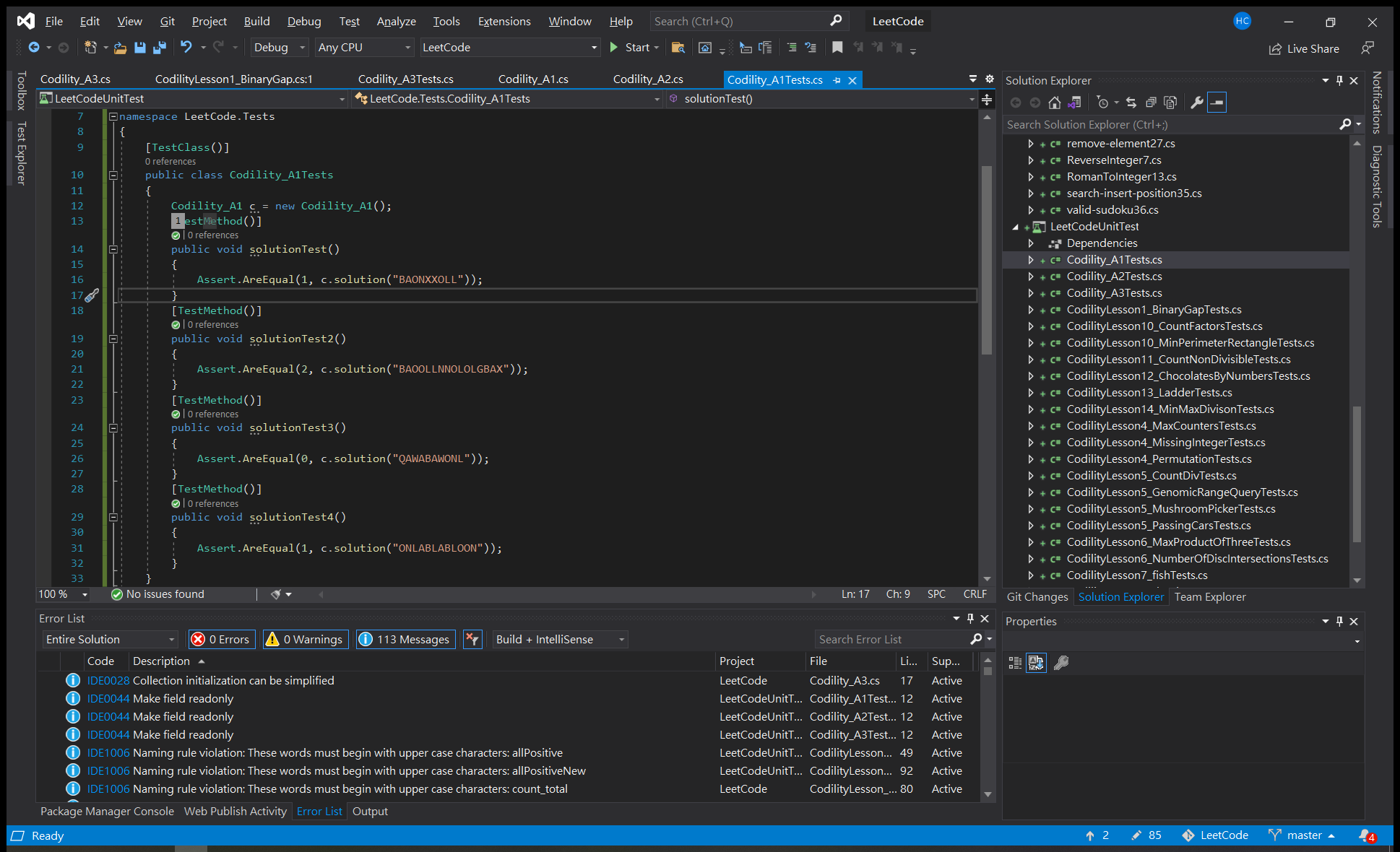Toggle the pin on Codility_A1Tests.cs tab
This screenshot has height=852, width=1400.
point(837,80)
